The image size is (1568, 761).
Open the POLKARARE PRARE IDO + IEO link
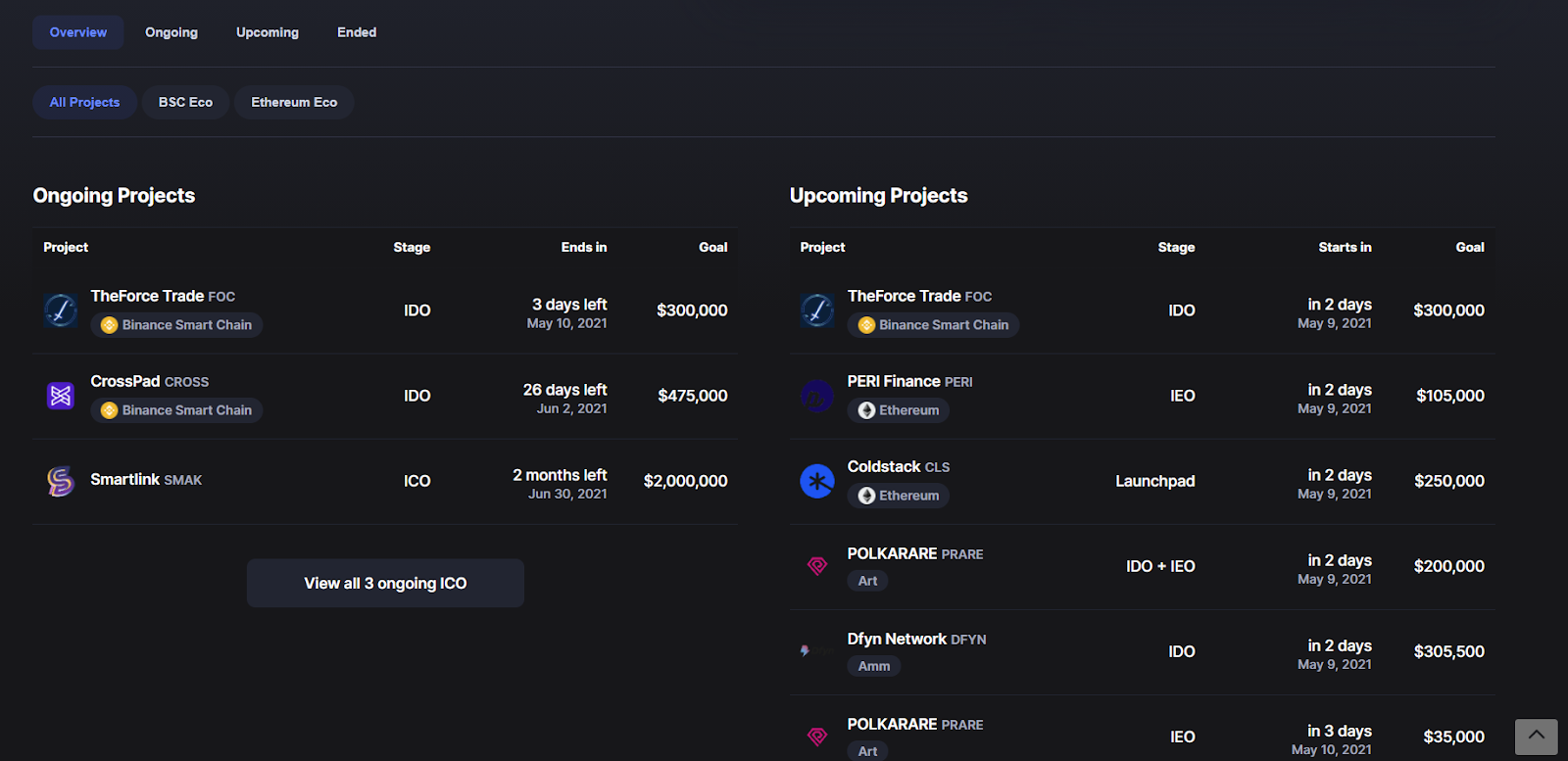coord(915,553)
